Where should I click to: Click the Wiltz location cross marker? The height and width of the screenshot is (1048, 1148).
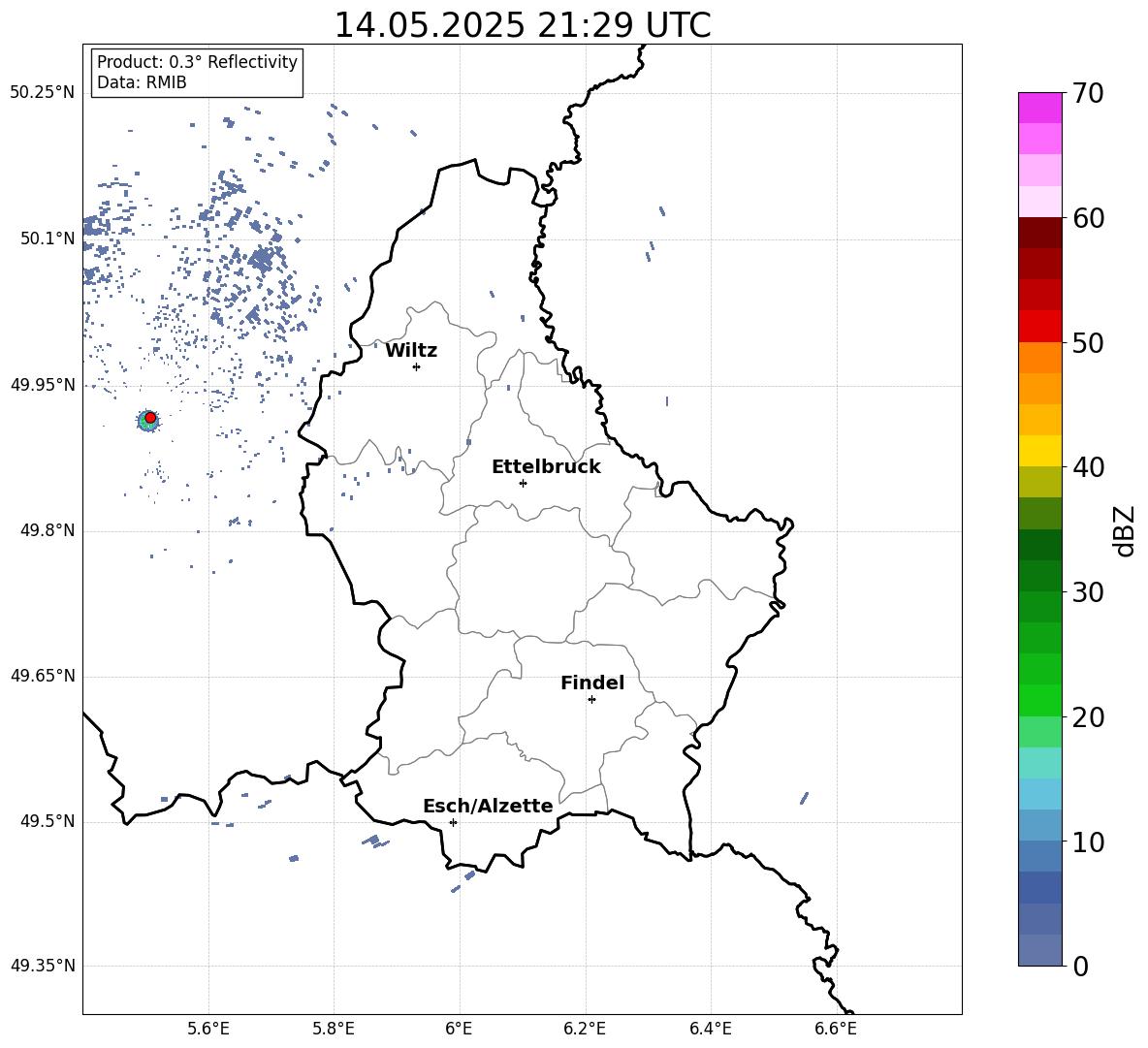416,366
